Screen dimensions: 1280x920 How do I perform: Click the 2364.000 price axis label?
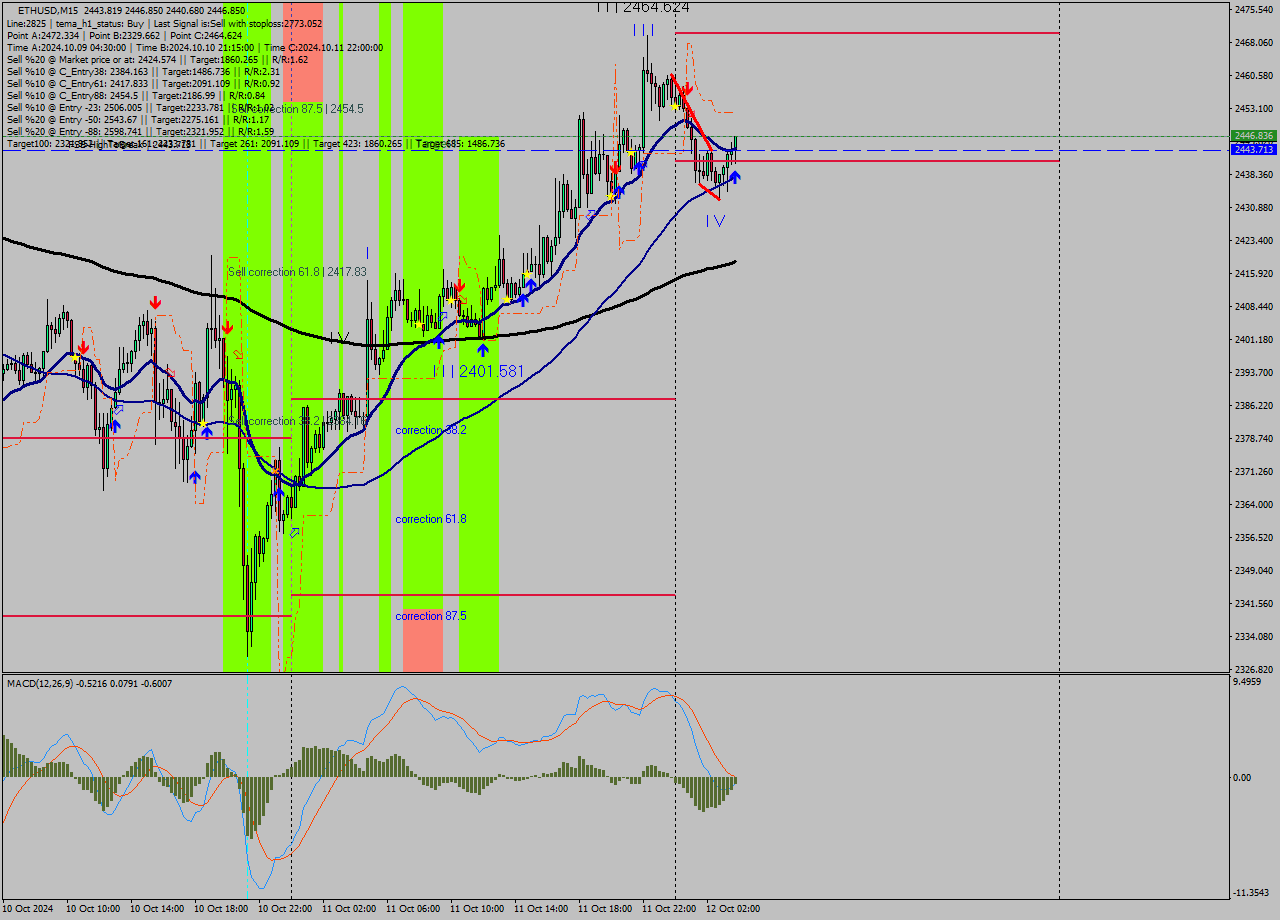1254,504
